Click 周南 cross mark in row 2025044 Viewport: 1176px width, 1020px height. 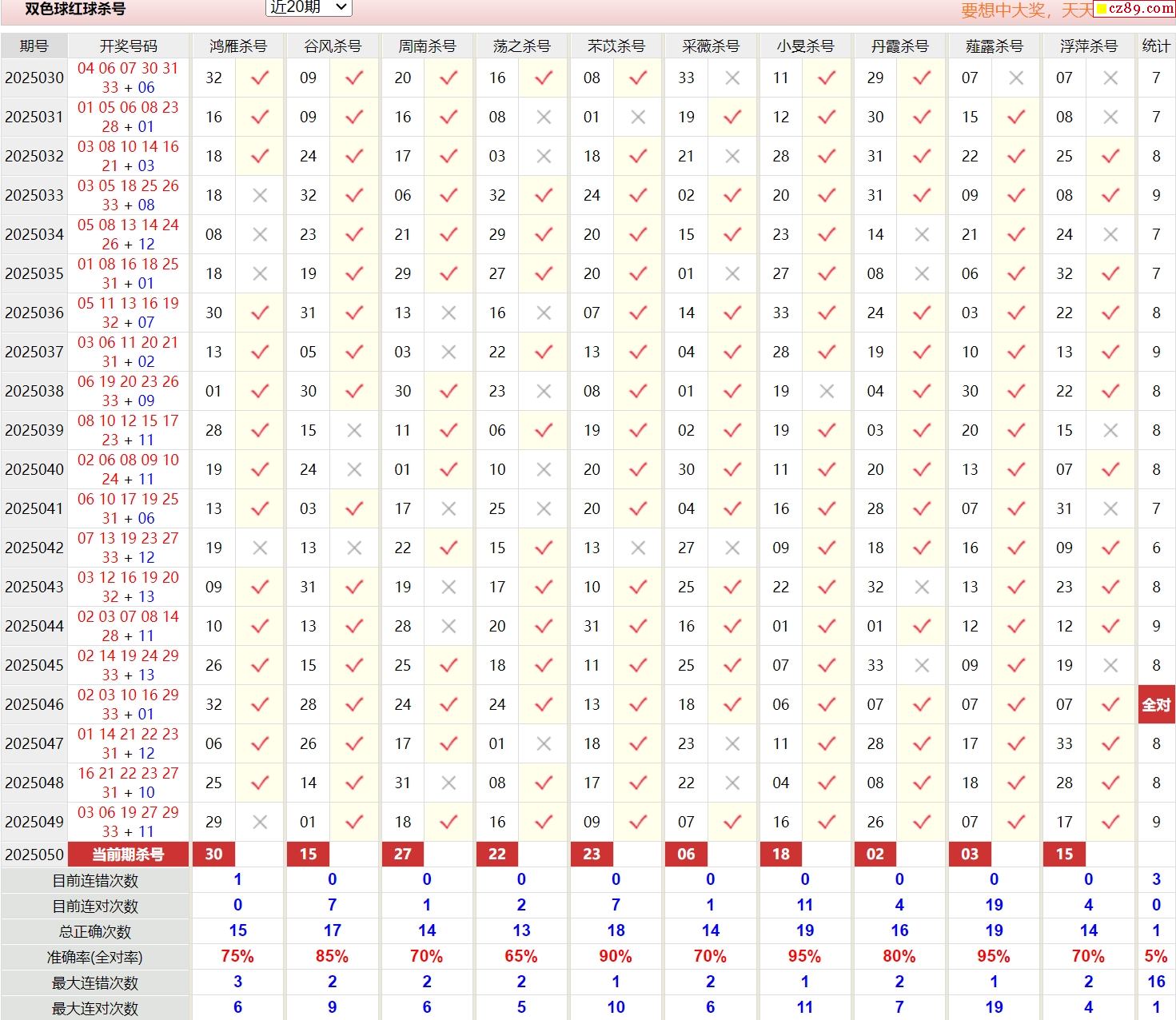point(448,626)
